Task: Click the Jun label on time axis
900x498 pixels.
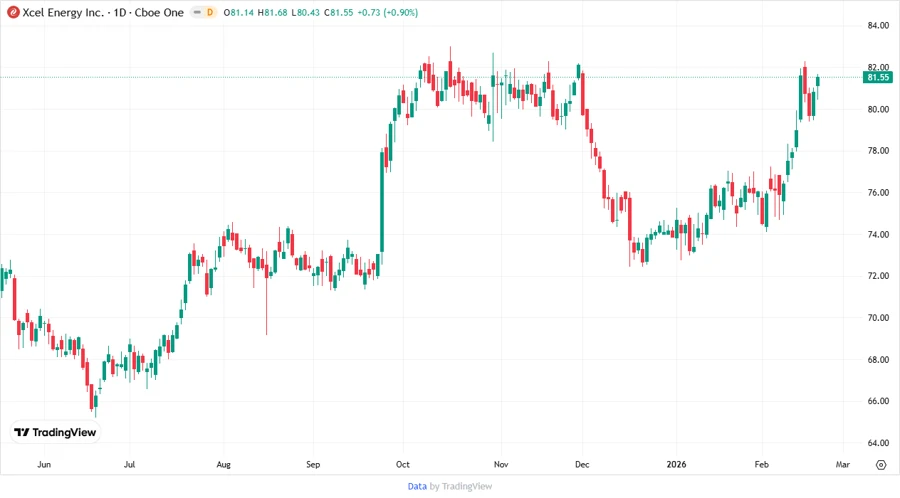Action: tap(44, 464)
